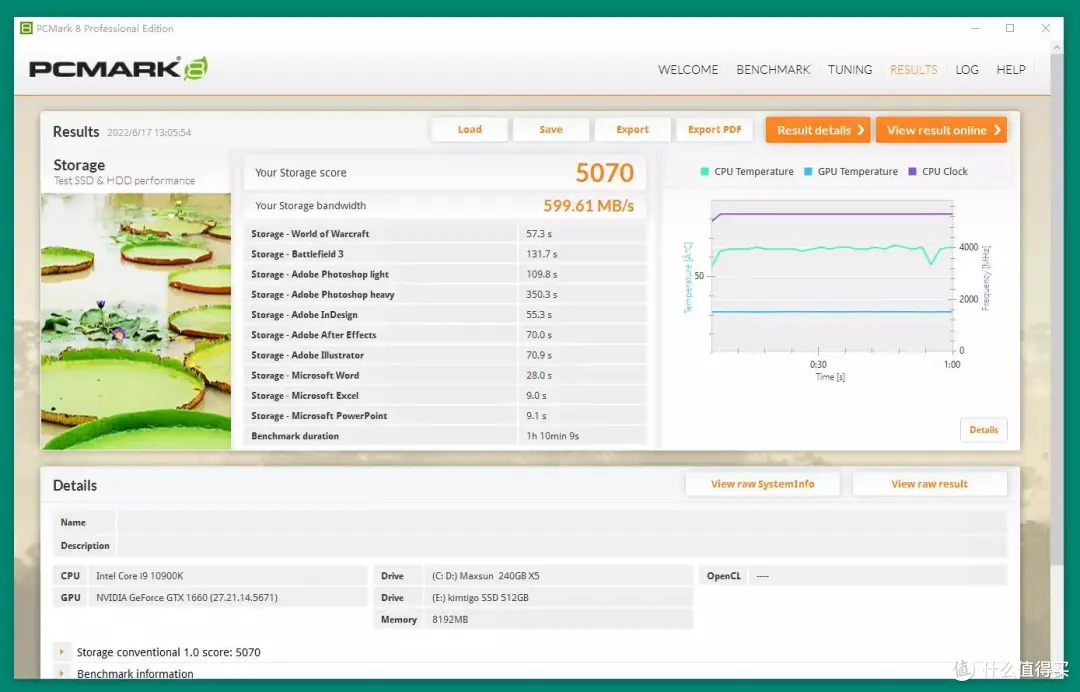Click the Load result button
The height and width of the screenshot is (692, 1080).
point(470,130)
